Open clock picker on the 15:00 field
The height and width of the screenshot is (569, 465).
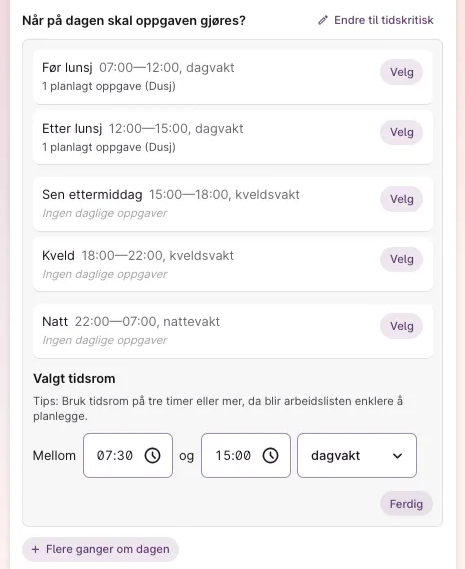(270, 455)
